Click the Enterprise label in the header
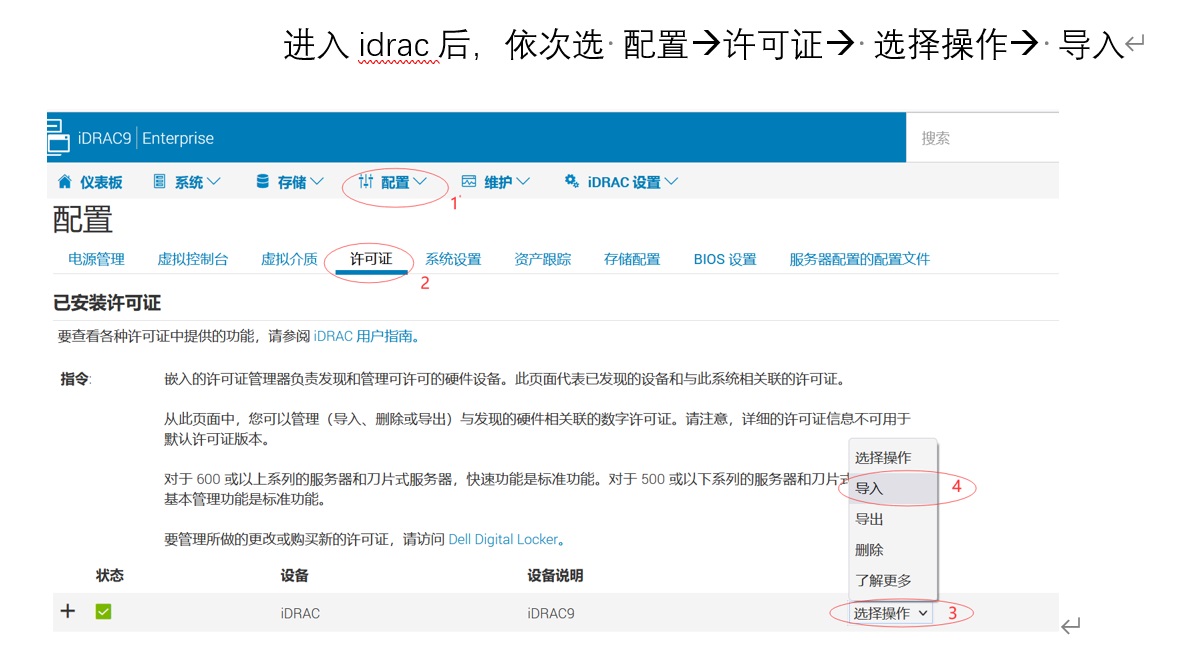The image size is (1196, 648). 178,138
